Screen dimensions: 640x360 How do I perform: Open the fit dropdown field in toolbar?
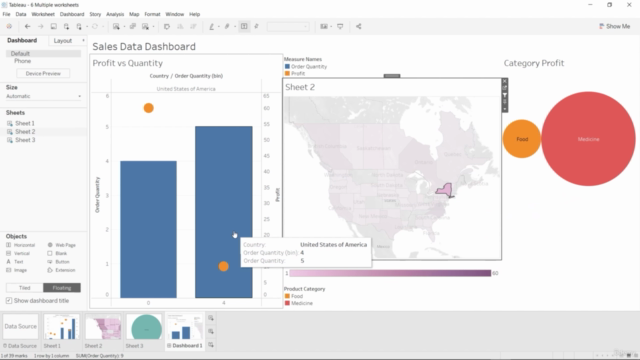click(288, 27)
